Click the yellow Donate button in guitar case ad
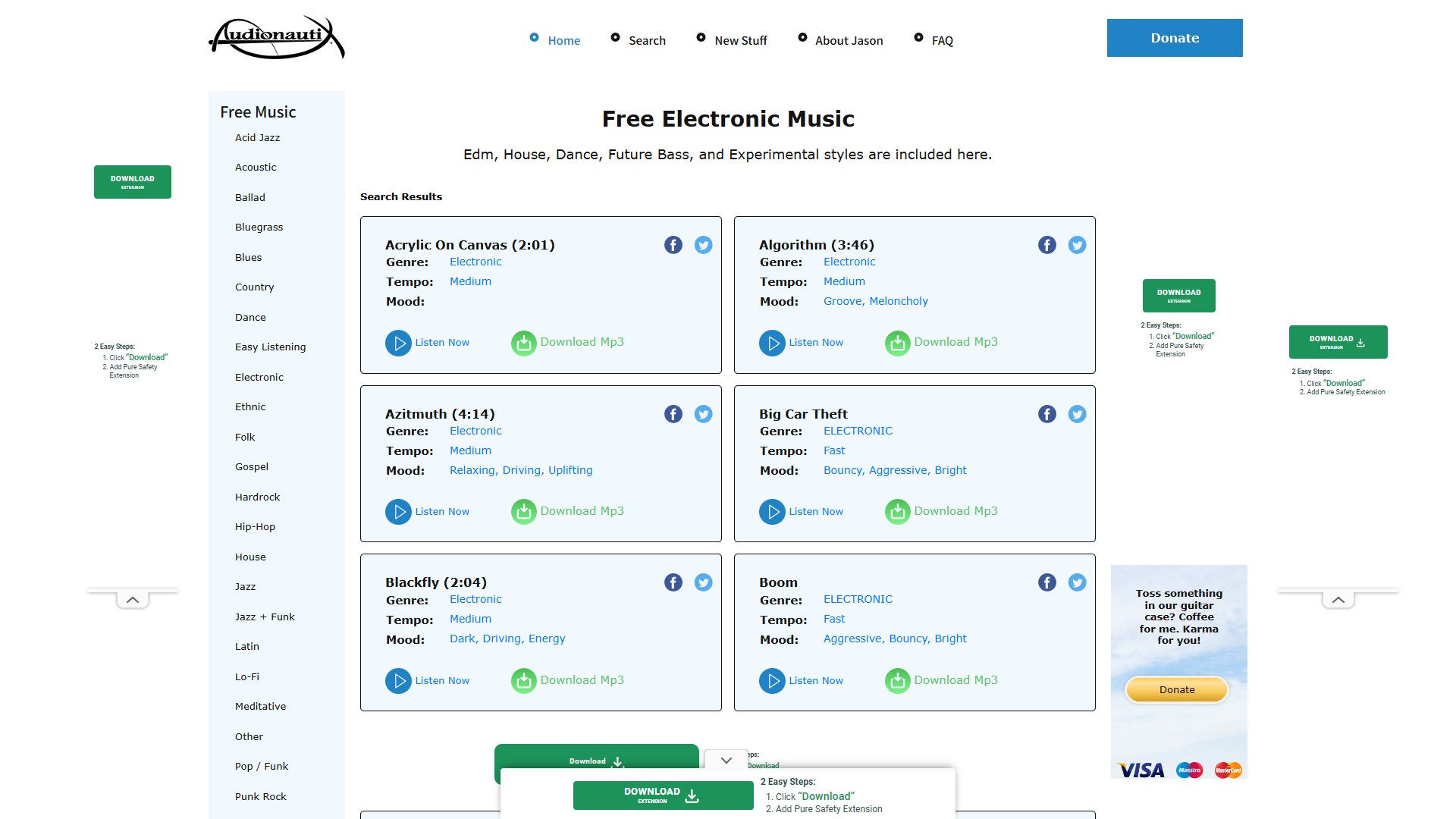This screenshot has height=819, width=1456. (1177, 689)
